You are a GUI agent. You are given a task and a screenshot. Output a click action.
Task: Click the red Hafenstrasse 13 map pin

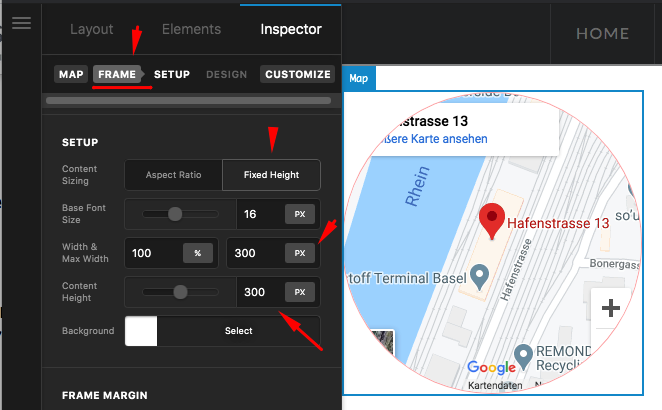(492, 221)
